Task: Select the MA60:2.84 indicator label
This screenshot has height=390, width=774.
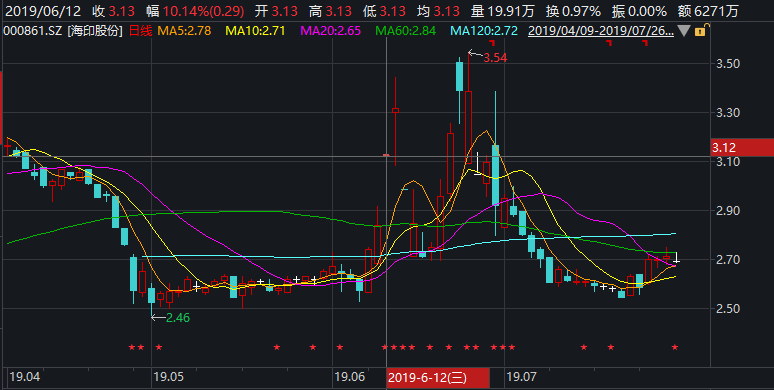Action: (405, 31)
